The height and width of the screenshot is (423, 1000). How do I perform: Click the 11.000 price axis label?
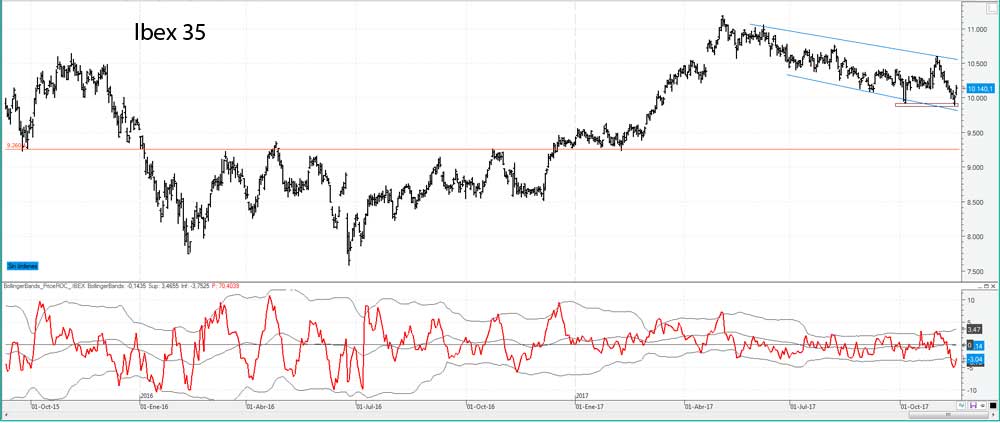tap(976, 30)
